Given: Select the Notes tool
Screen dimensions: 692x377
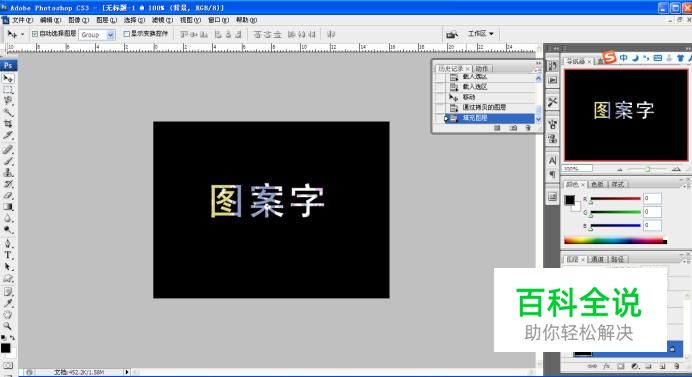Looking at the screenshot, I should (x=8, y=292).
